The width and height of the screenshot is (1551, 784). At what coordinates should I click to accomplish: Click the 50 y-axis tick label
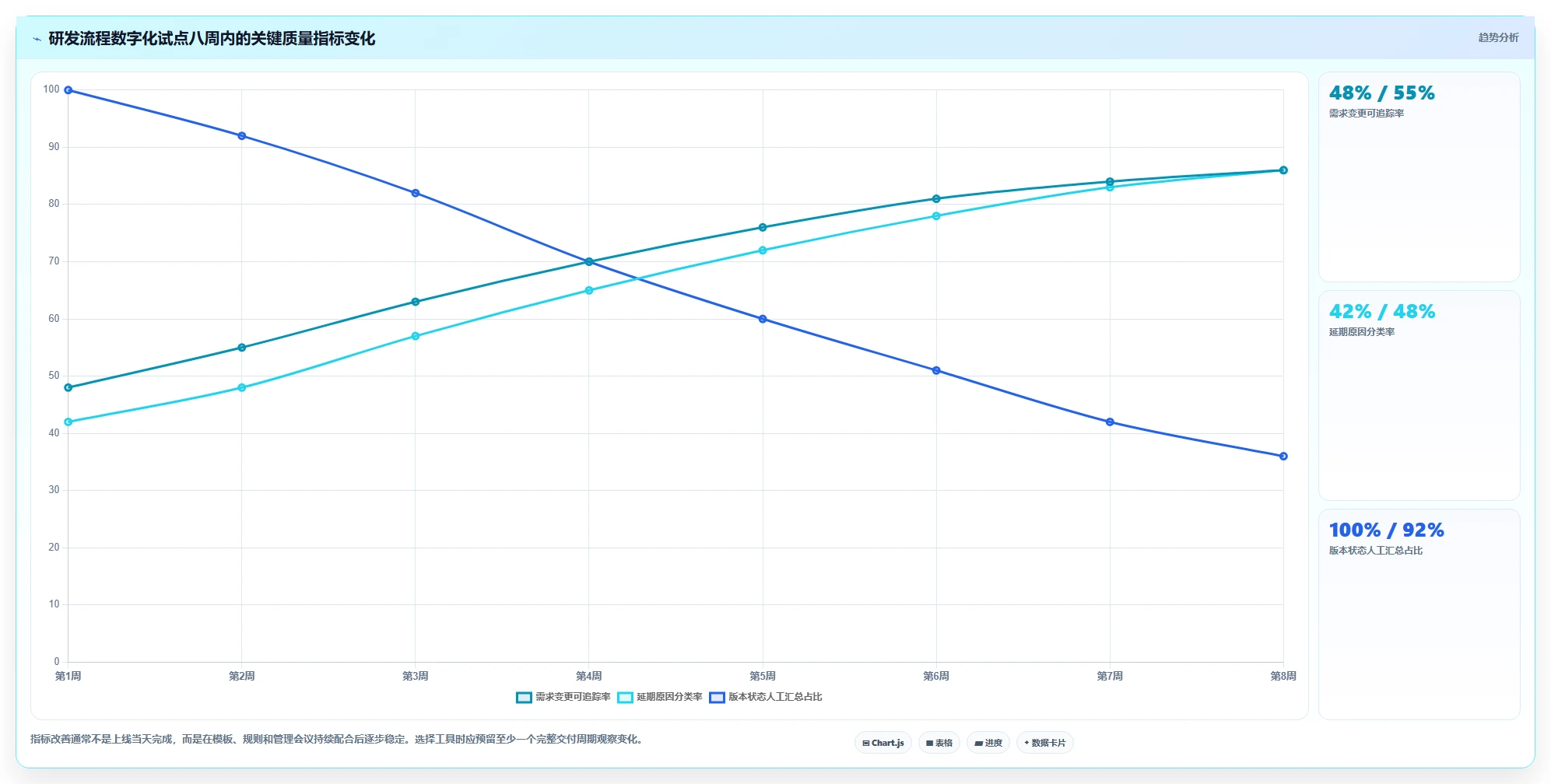pyautogui.click(x=54, y=376)
